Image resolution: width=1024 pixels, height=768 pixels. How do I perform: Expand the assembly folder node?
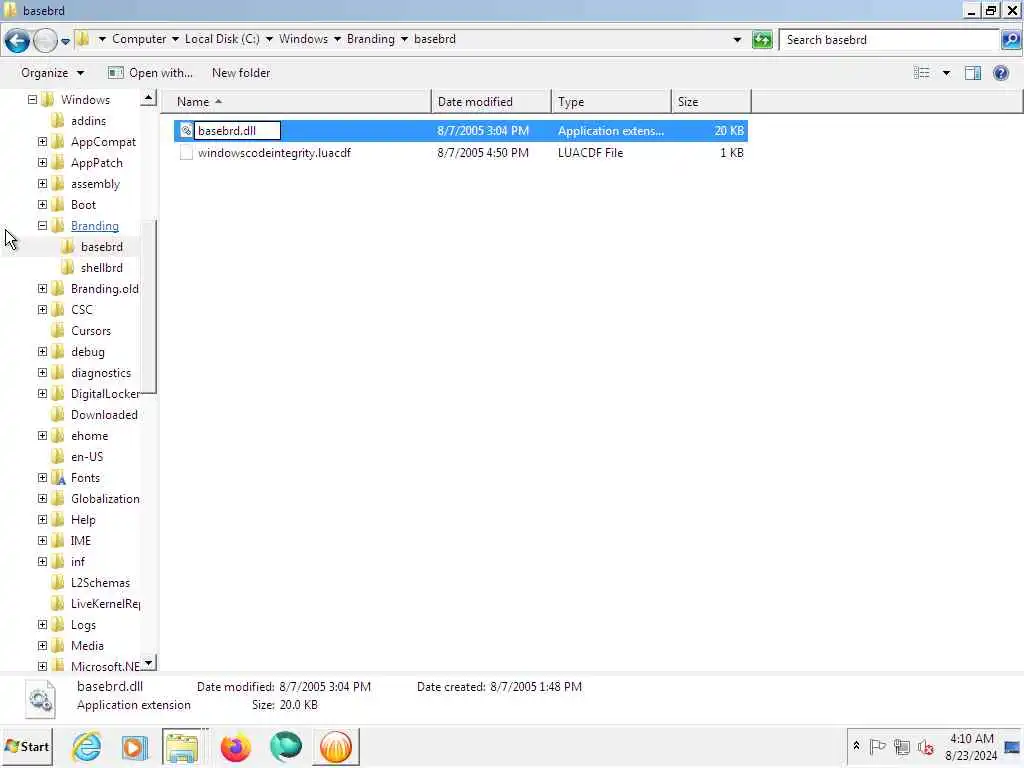42,184
